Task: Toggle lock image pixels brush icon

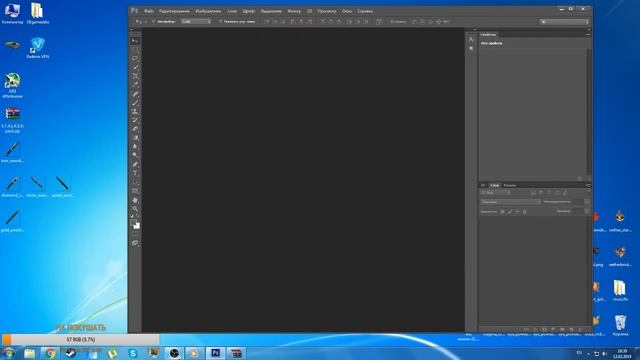Action: [510, 211]
